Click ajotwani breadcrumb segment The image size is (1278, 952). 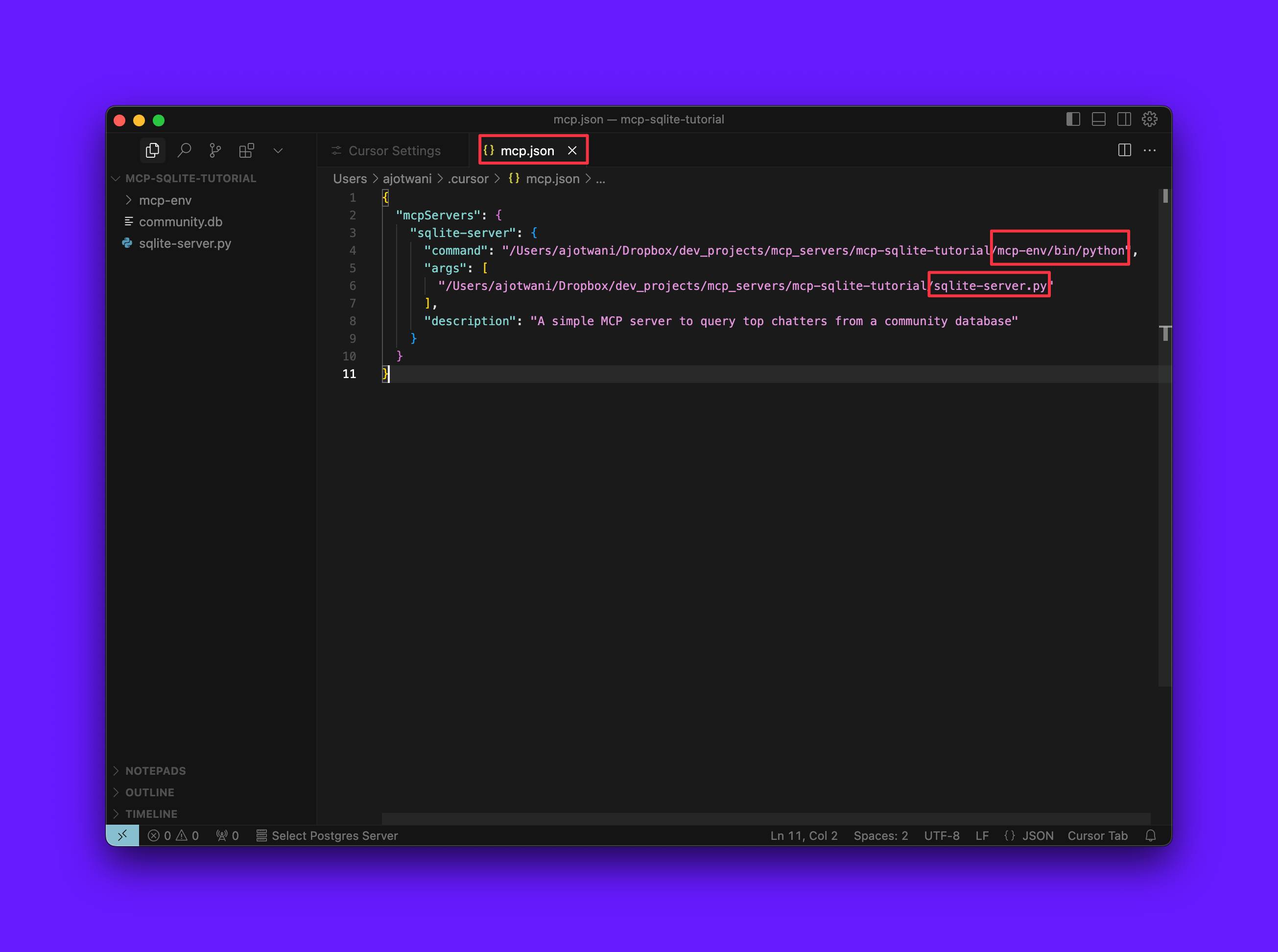(407, 179)
